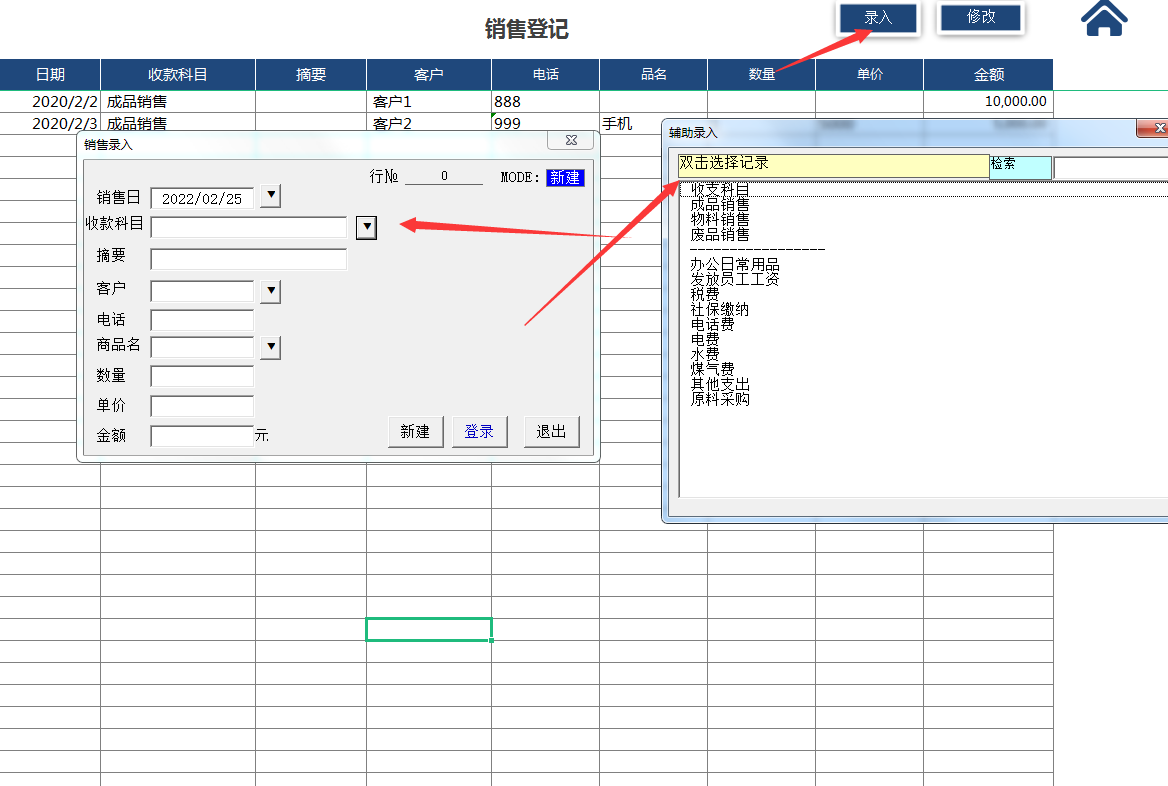Close the 销售录入 dialog

click(x=571, y=140)
